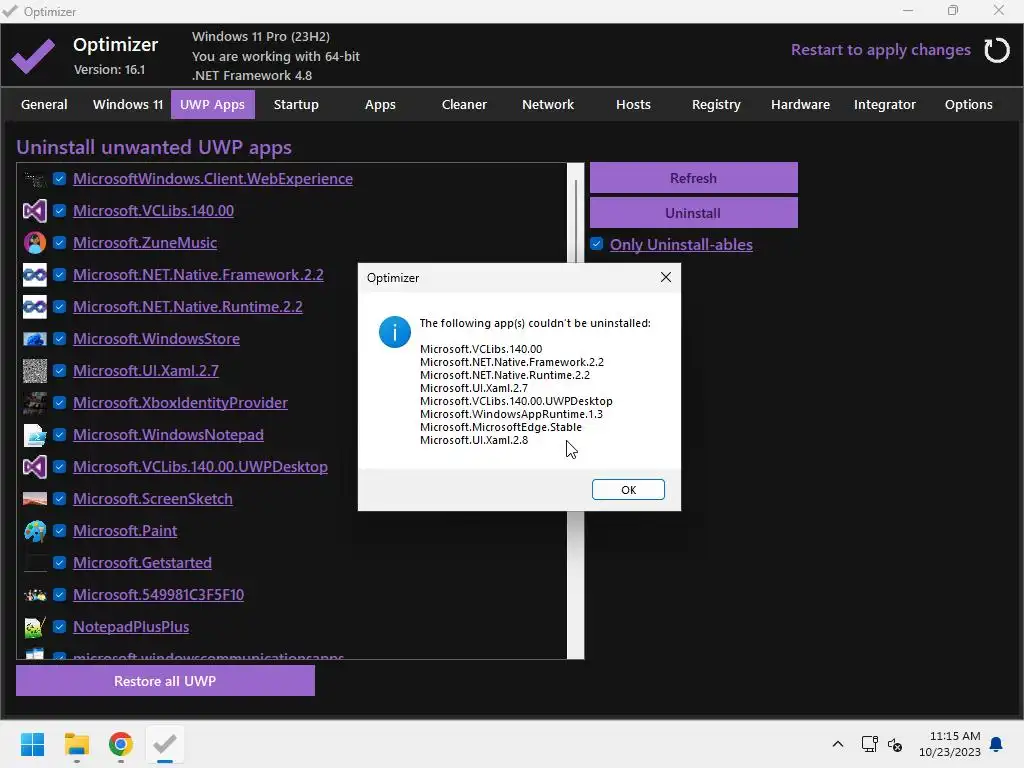Image resolution: width=1024 pixels, height=768 pixels.
Task: Uncheck Microsoft.XboxIdentityProvider checkbox
Action: pos(59,402)
